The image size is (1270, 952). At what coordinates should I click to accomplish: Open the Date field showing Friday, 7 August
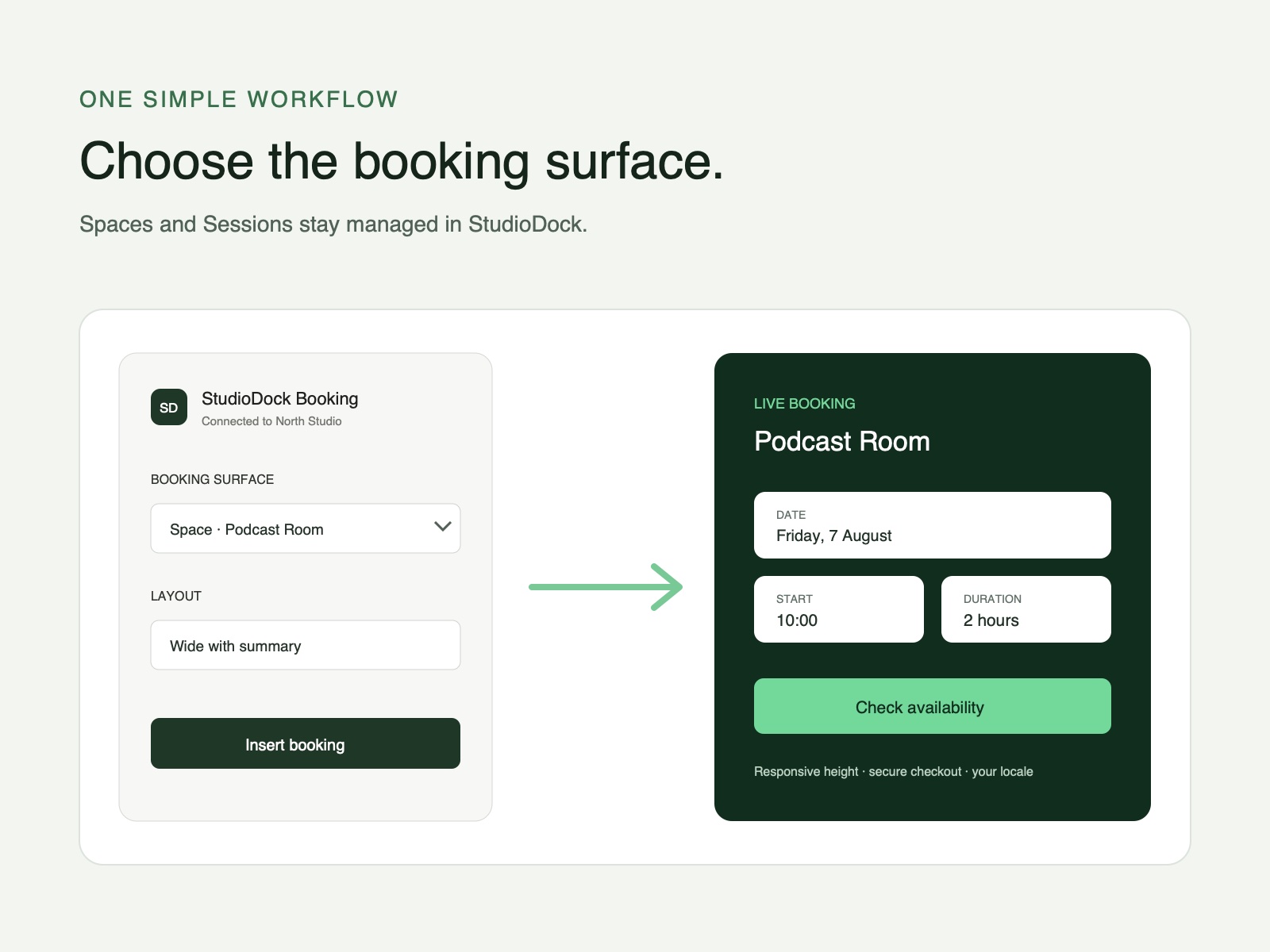pyautogui.click(x=933, y=525)
